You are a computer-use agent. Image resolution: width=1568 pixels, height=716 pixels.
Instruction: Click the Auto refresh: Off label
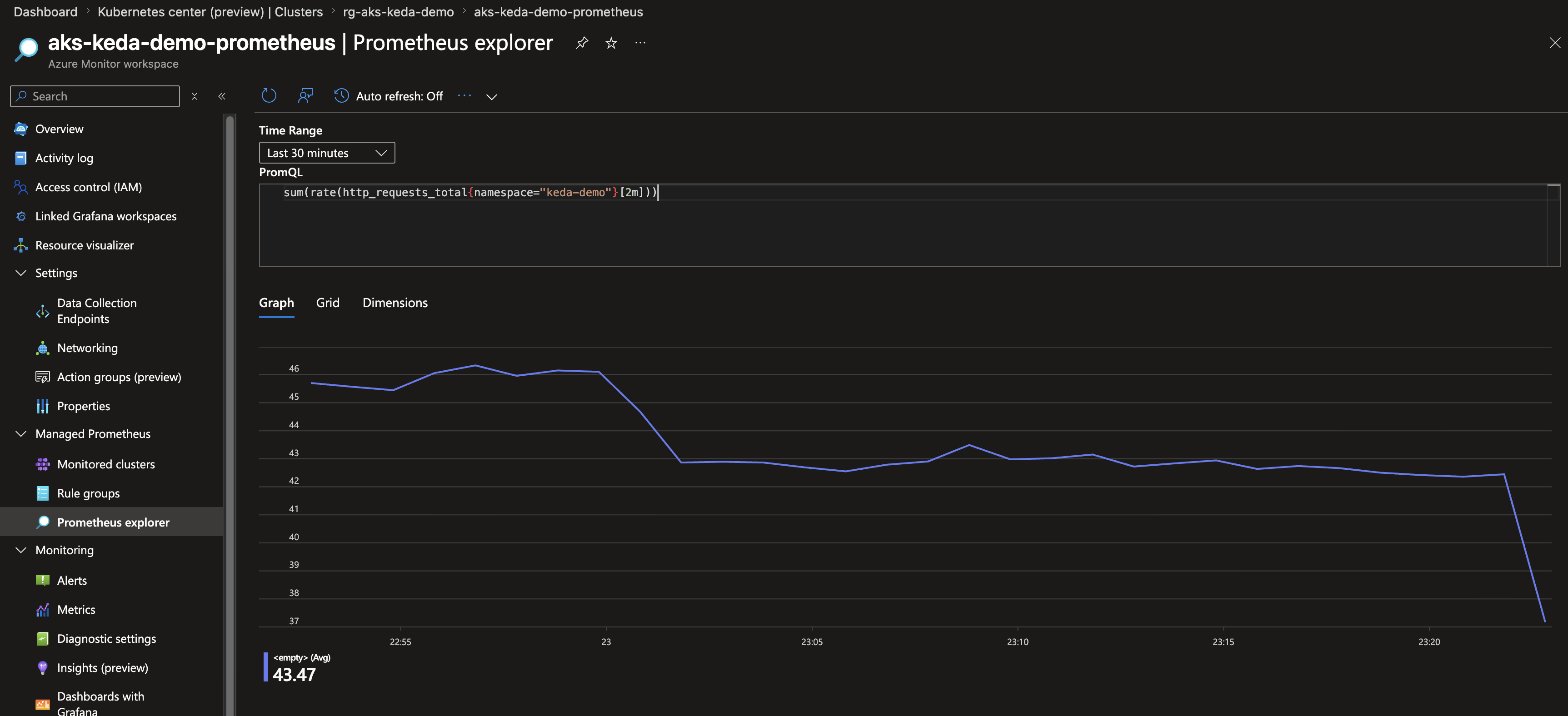pyautogui.click(x=399, y=96)
